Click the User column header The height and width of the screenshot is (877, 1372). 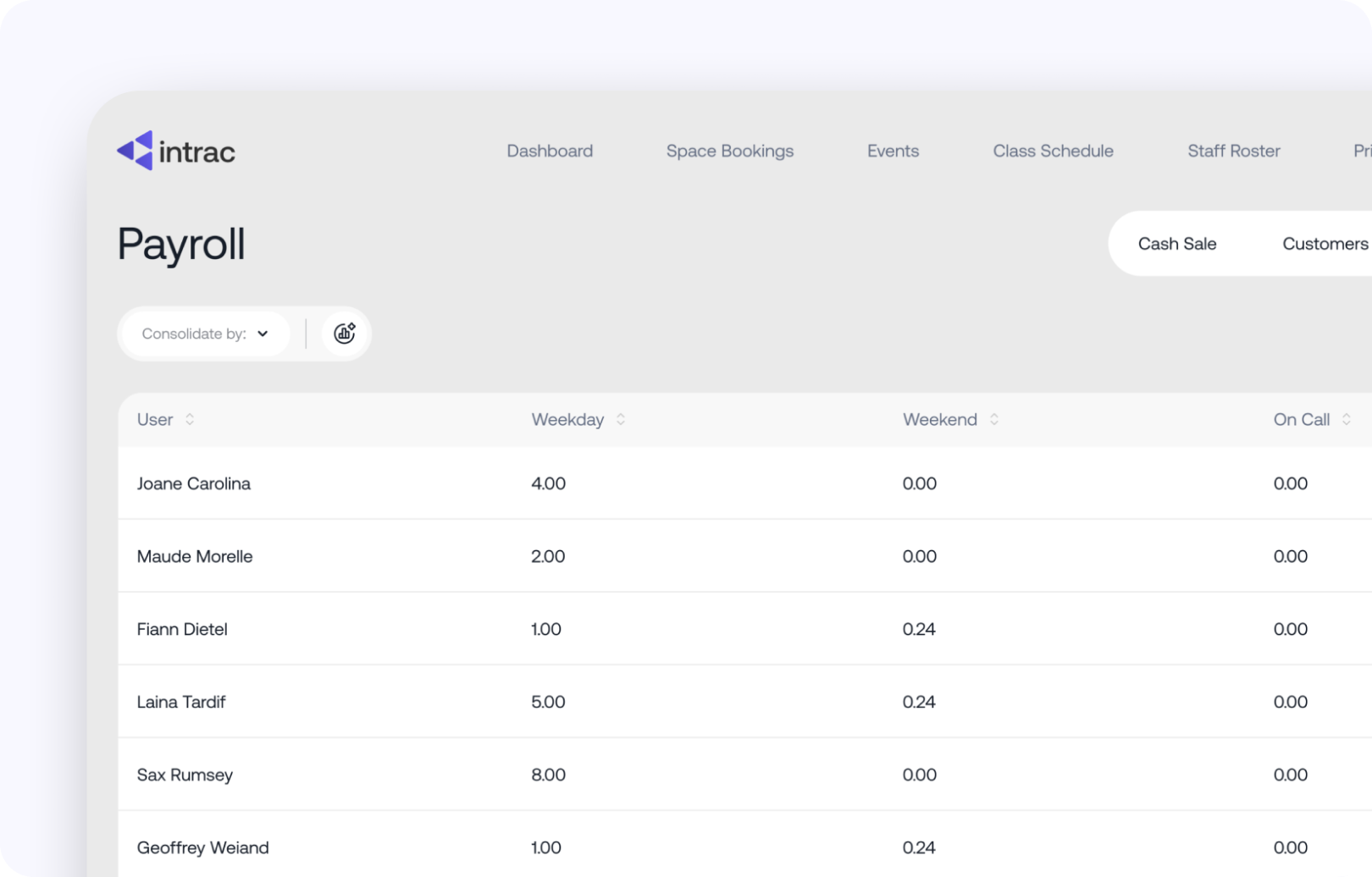[155, 419]
